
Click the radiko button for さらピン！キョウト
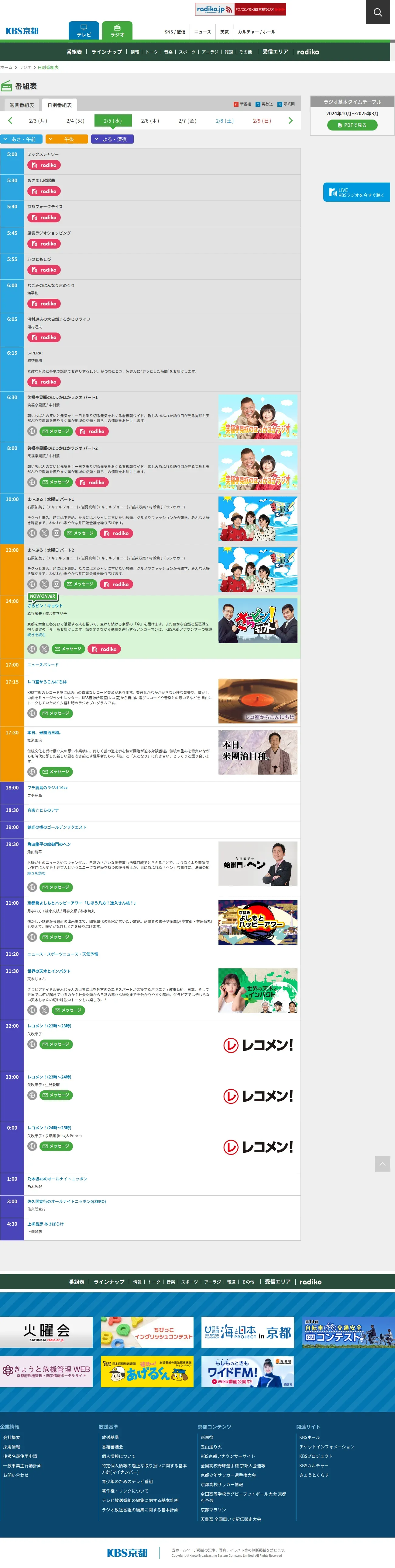click(105, 649)
